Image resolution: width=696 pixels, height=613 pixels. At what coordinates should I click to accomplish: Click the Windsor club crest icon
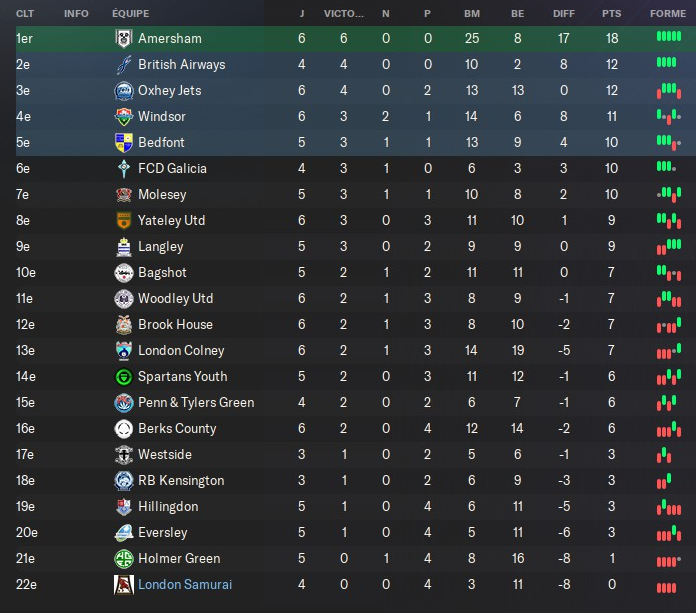124,116
